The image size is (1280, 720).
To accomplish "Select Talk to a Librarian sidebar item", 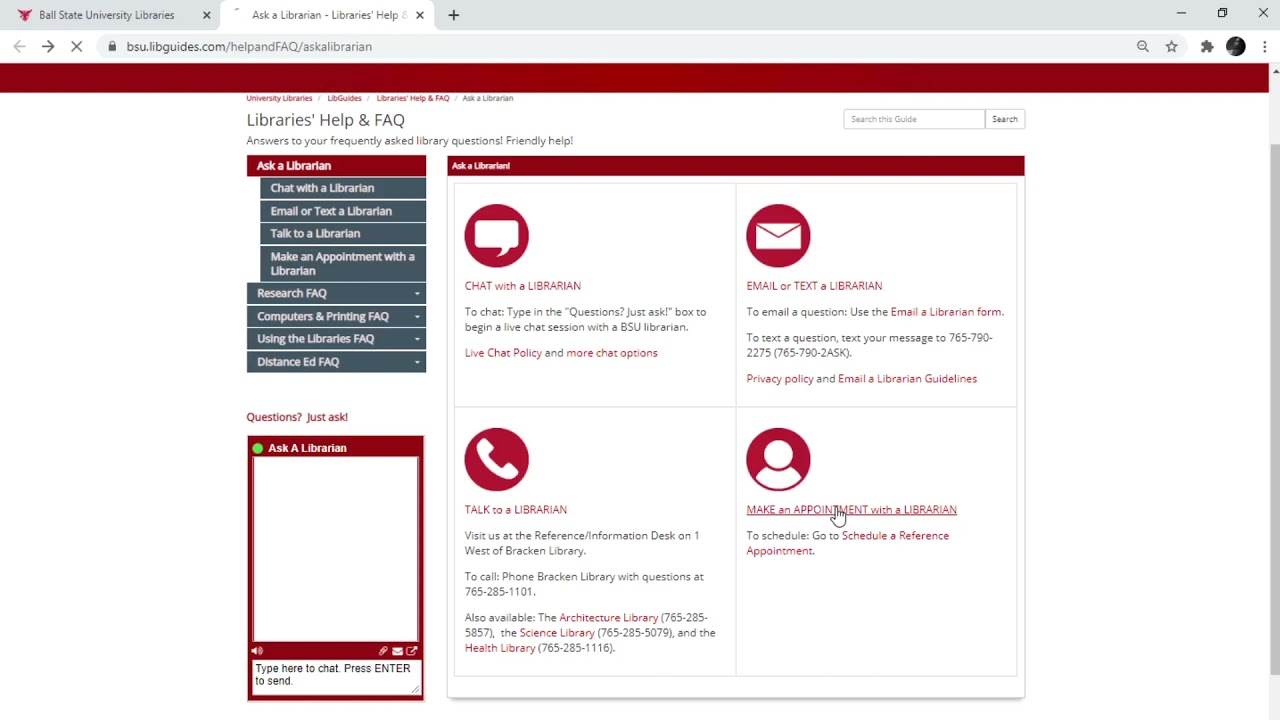I will pyautogui.click(x=343, y=233).
